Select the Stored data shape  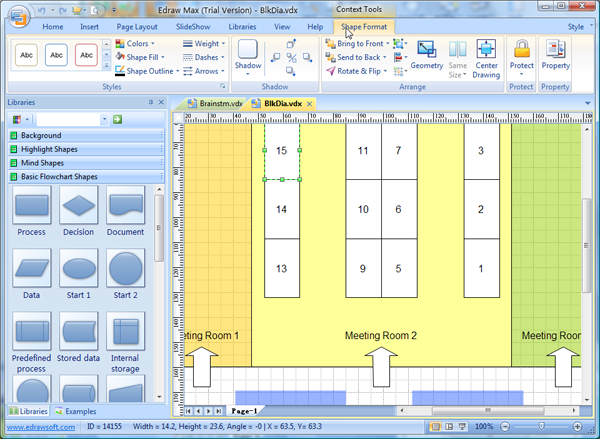coord(79,332)
